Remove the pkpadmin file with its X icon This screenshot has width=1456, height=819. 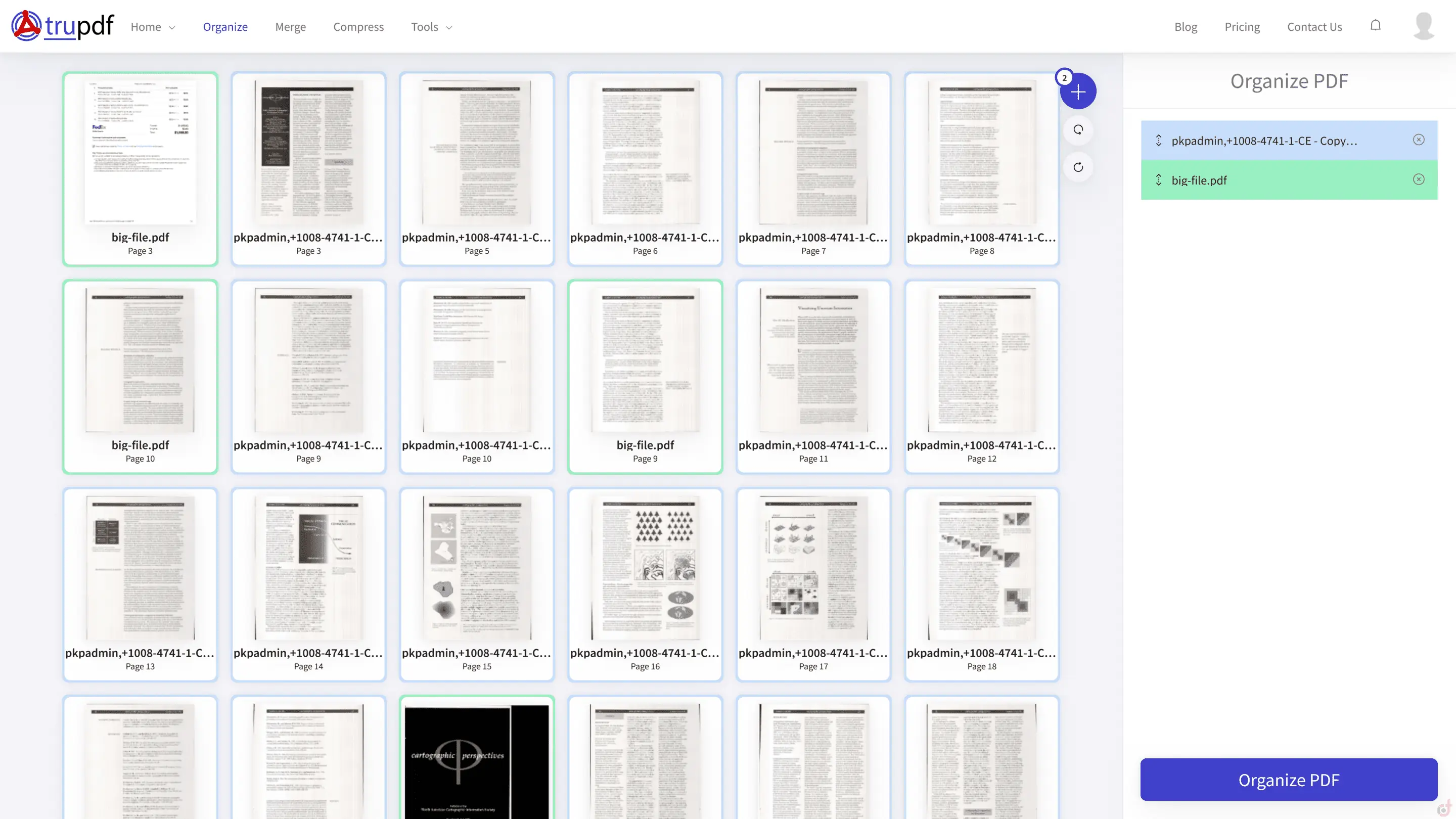(x=1418, y=140)
